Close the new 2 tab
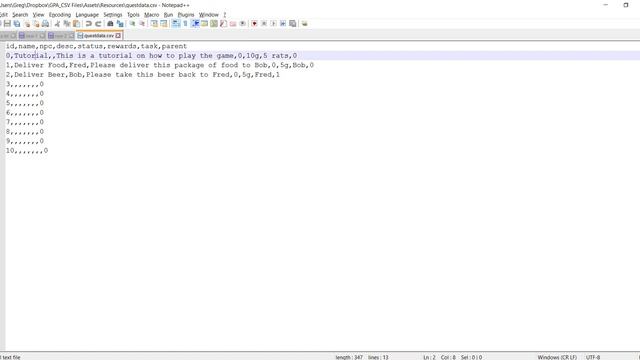 [71, 36]
